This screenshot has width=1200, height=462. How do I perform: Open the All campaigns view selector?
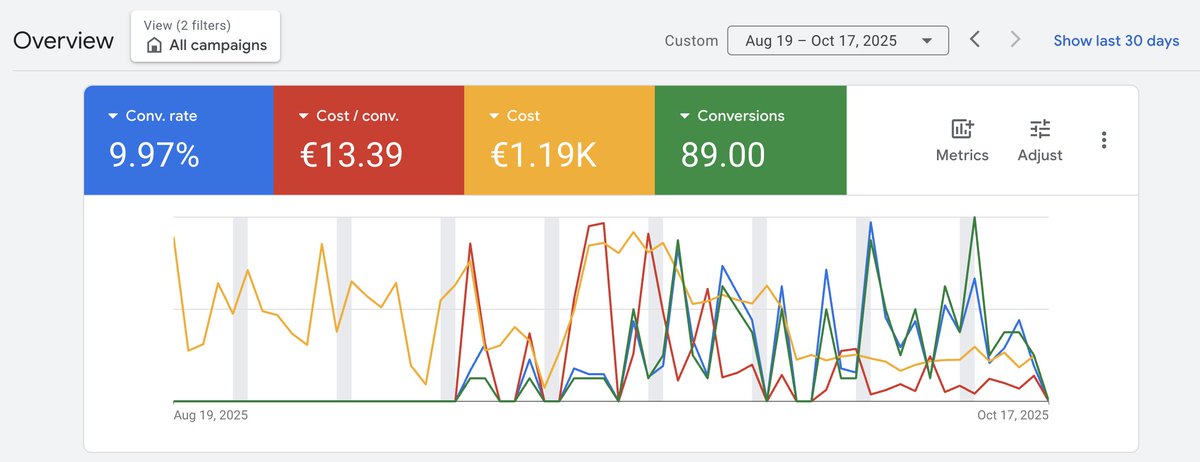(206, 37)
